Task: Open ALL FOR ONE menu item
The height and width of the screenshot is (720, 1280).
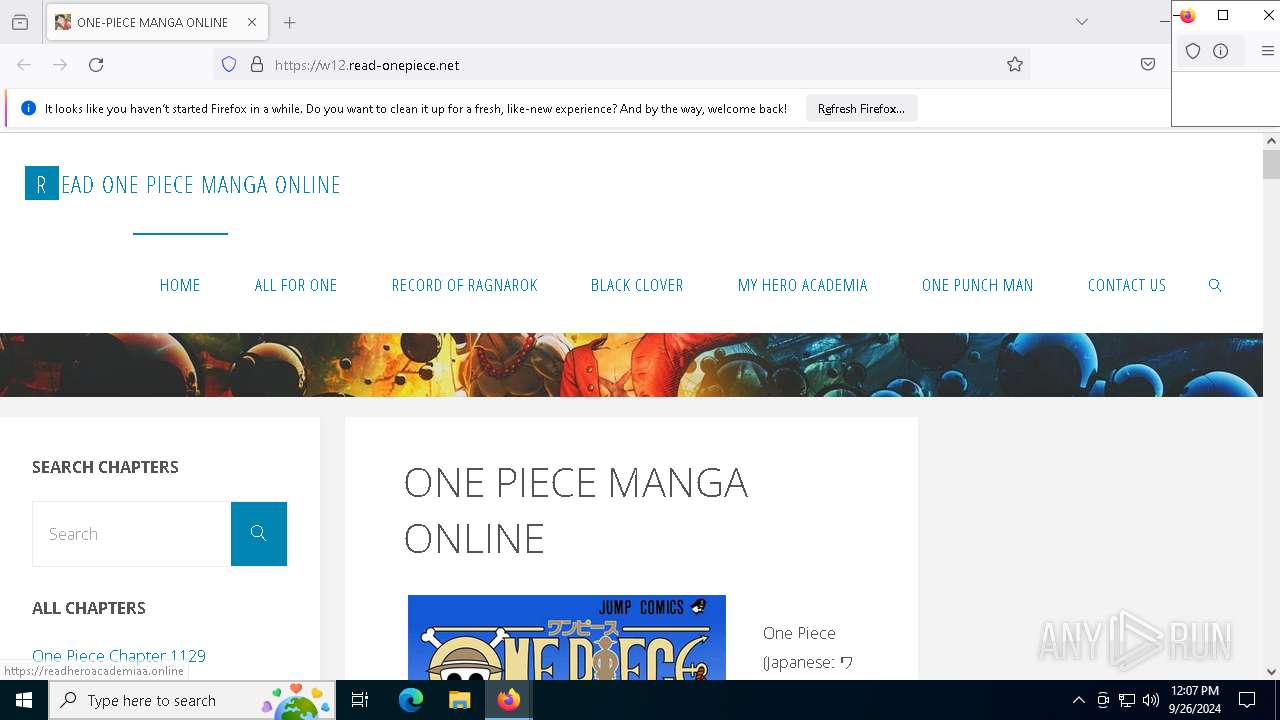Action: tap(296, 285)
